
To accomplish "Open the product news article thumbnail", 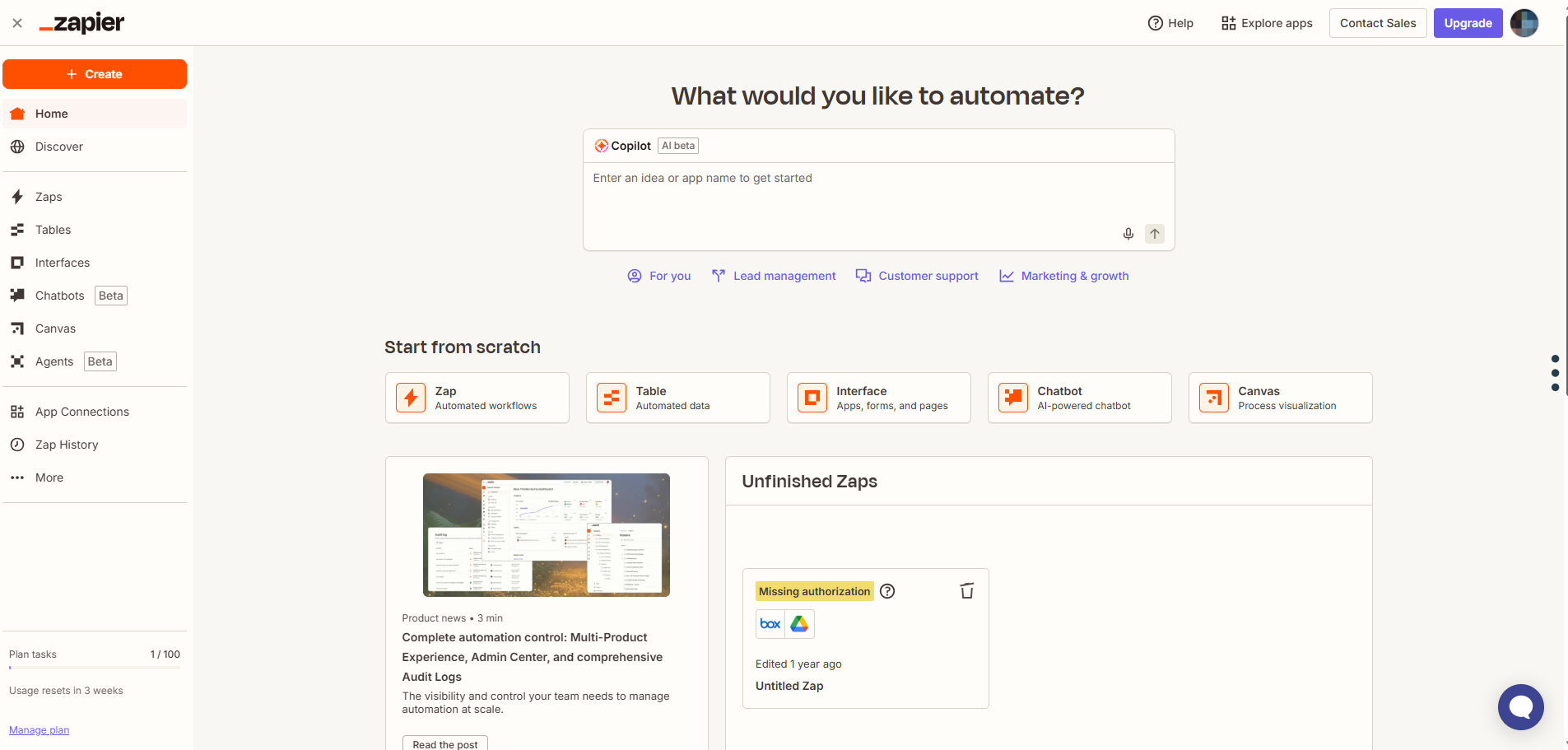I will [x=546, y=534].
